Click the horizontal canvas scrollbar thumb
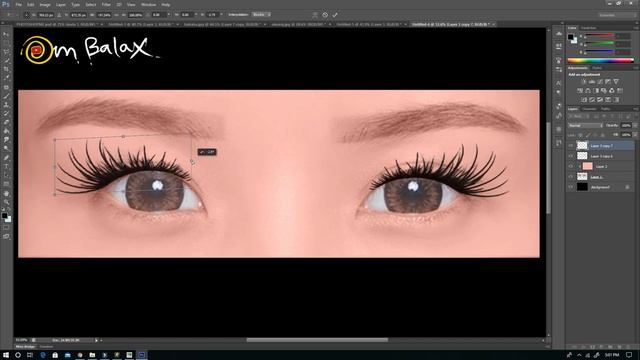Screen dimensions: 640x360 (x=317, y=340)
